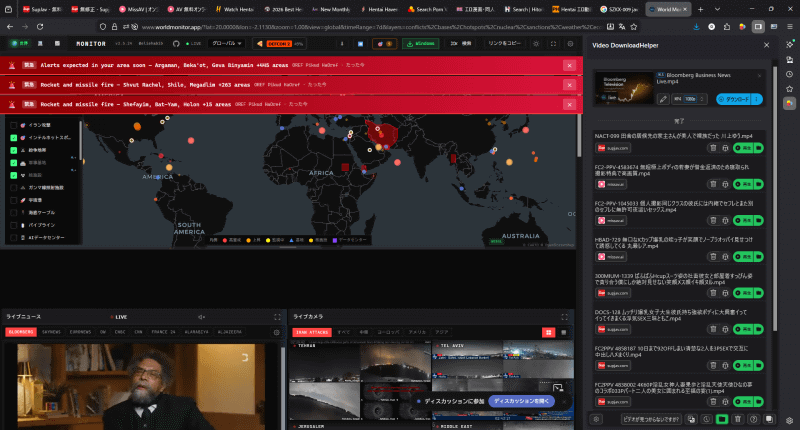
Task: Open live news channel settings gear
Action: click(x=277, y=332)
